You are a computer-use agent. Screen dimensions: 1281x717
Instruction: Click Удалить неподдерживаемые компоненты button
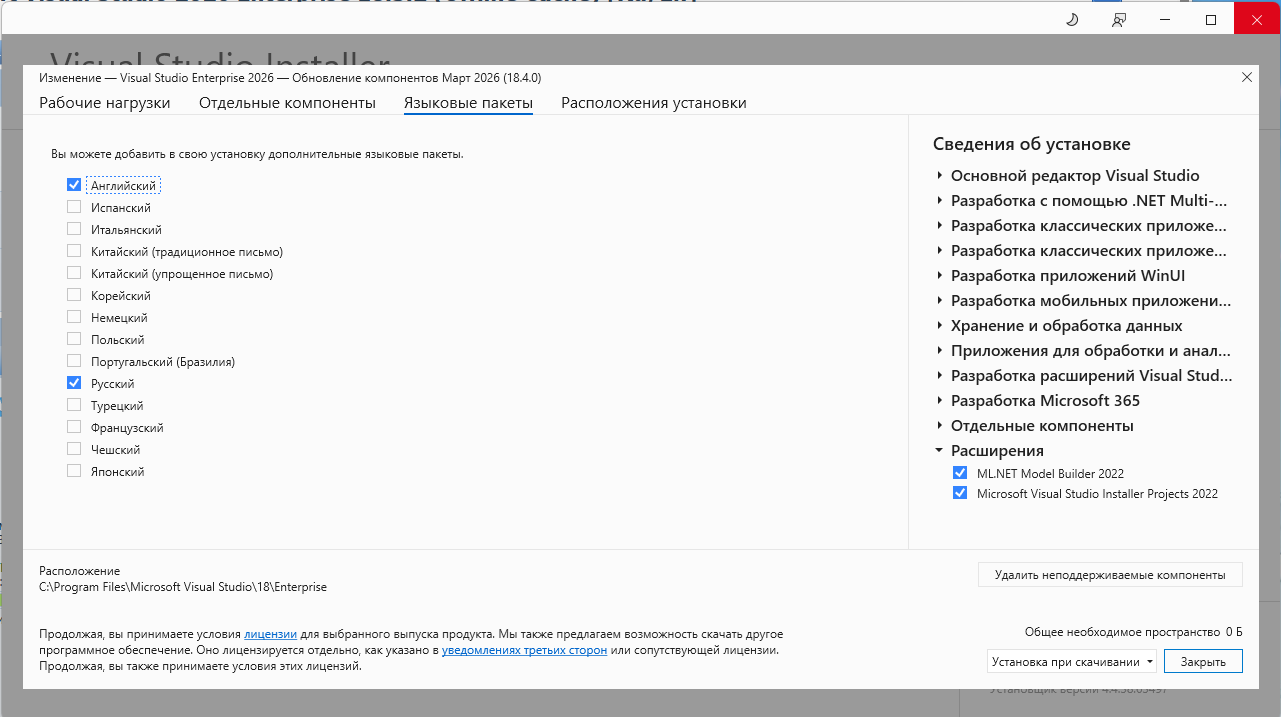[1110, 575]
